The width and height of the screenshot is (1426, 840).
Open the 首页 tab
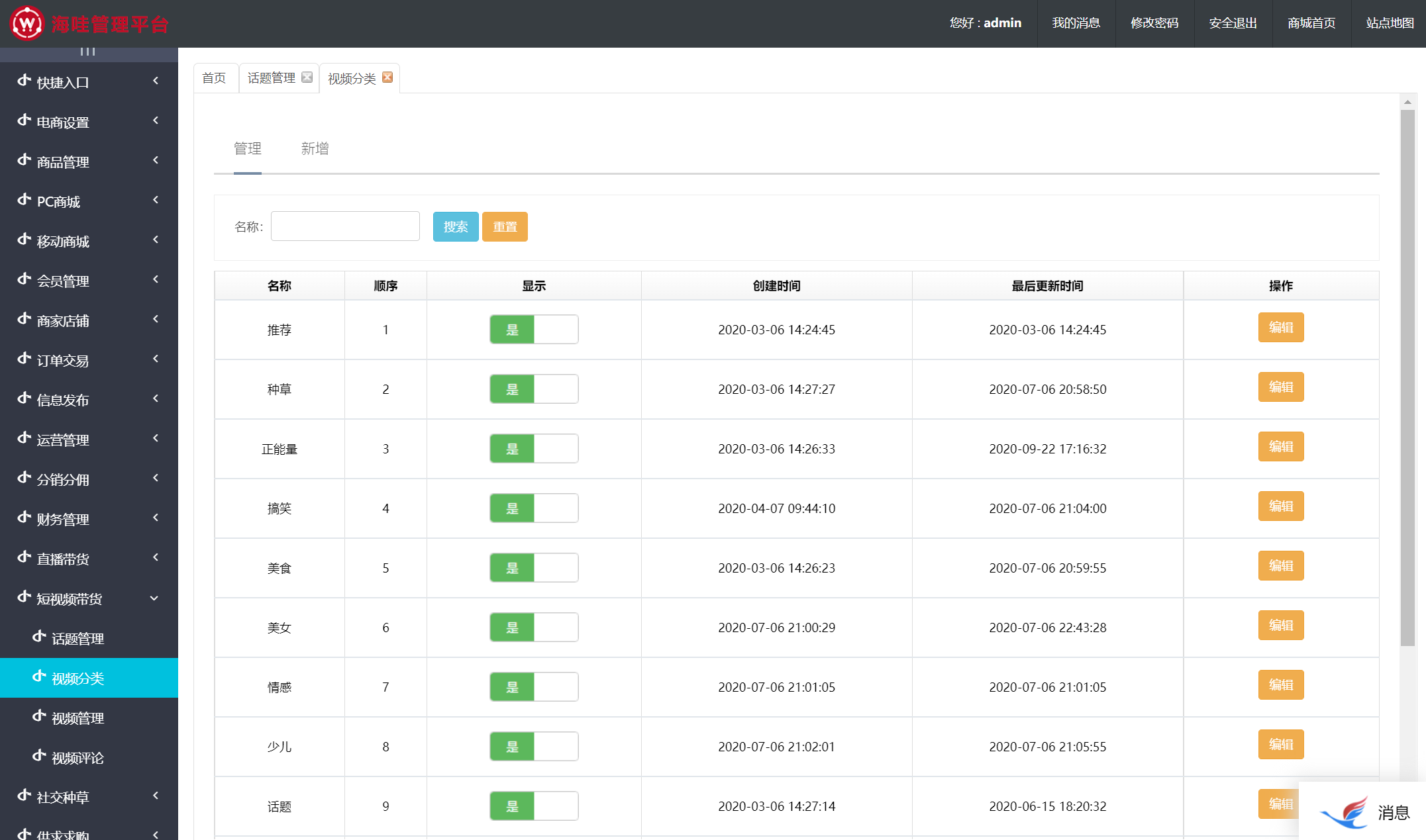pos(214,78)
